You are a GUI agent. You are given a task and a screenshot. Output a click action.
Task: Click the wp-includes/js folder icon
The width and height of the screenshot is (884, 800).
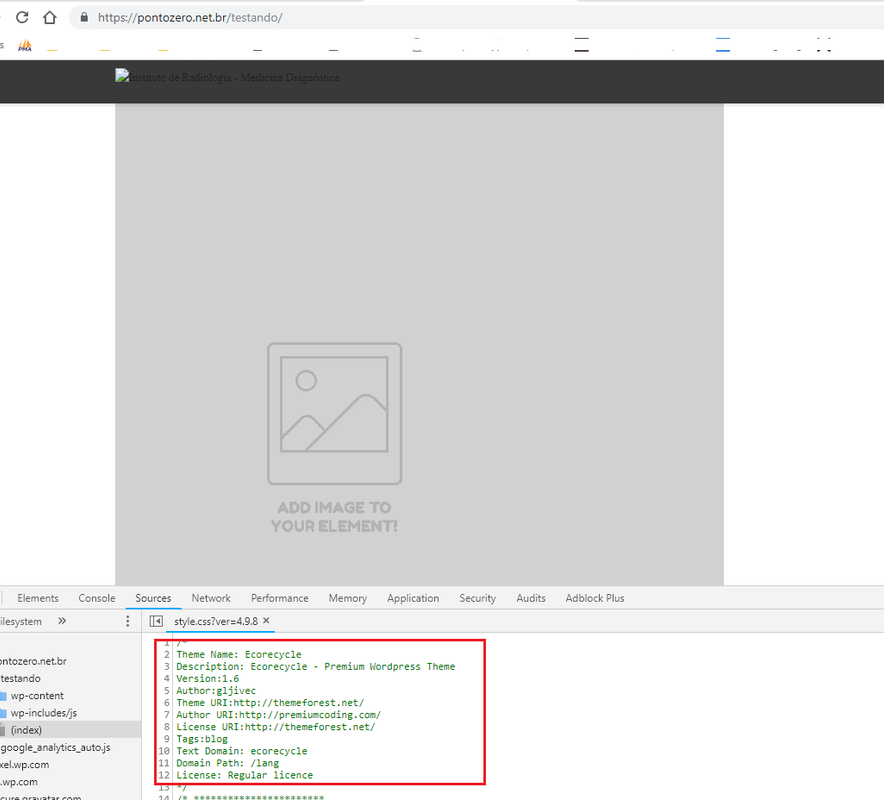coord(3,713)
